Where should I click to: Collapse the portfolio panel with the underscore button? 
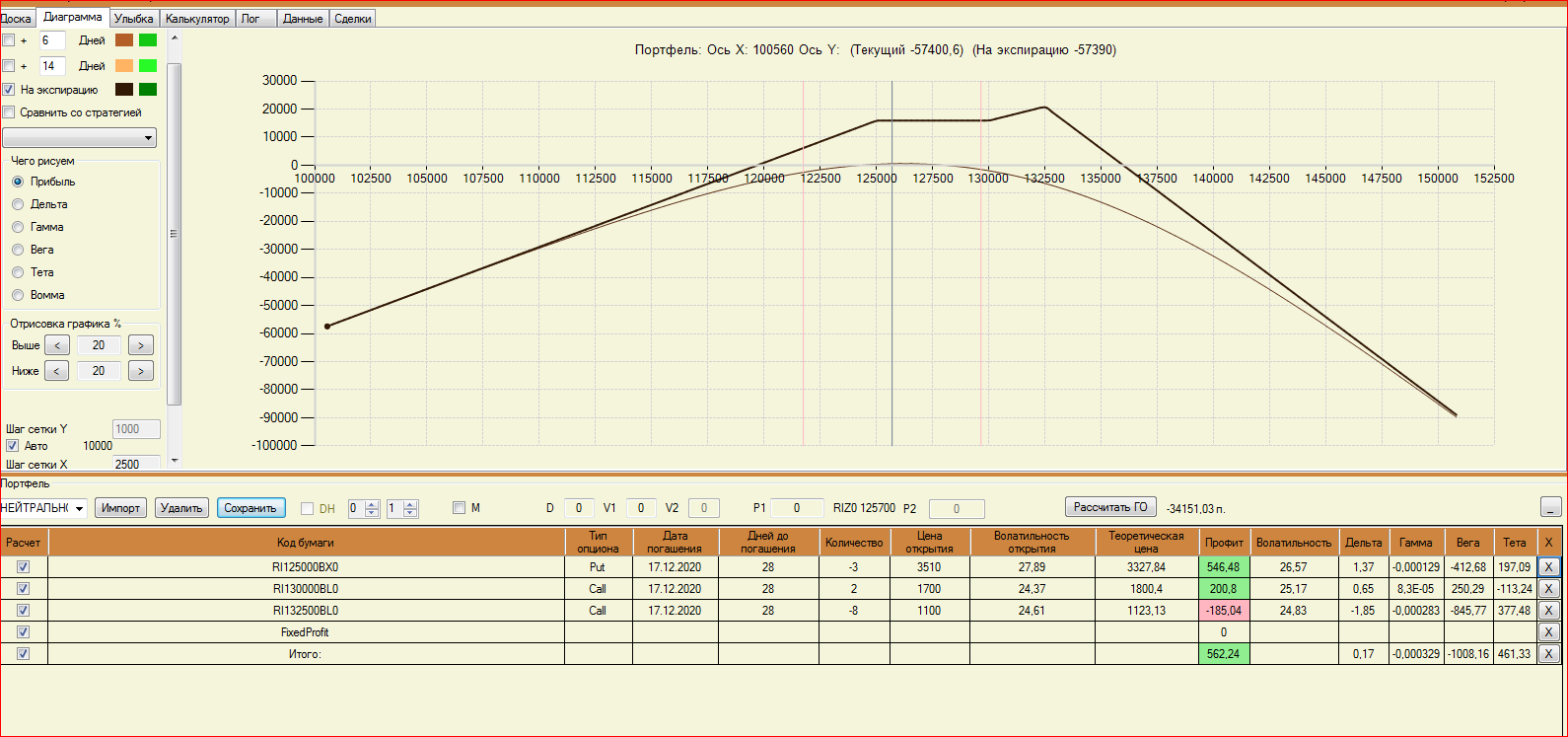(x=1550, y=507)
